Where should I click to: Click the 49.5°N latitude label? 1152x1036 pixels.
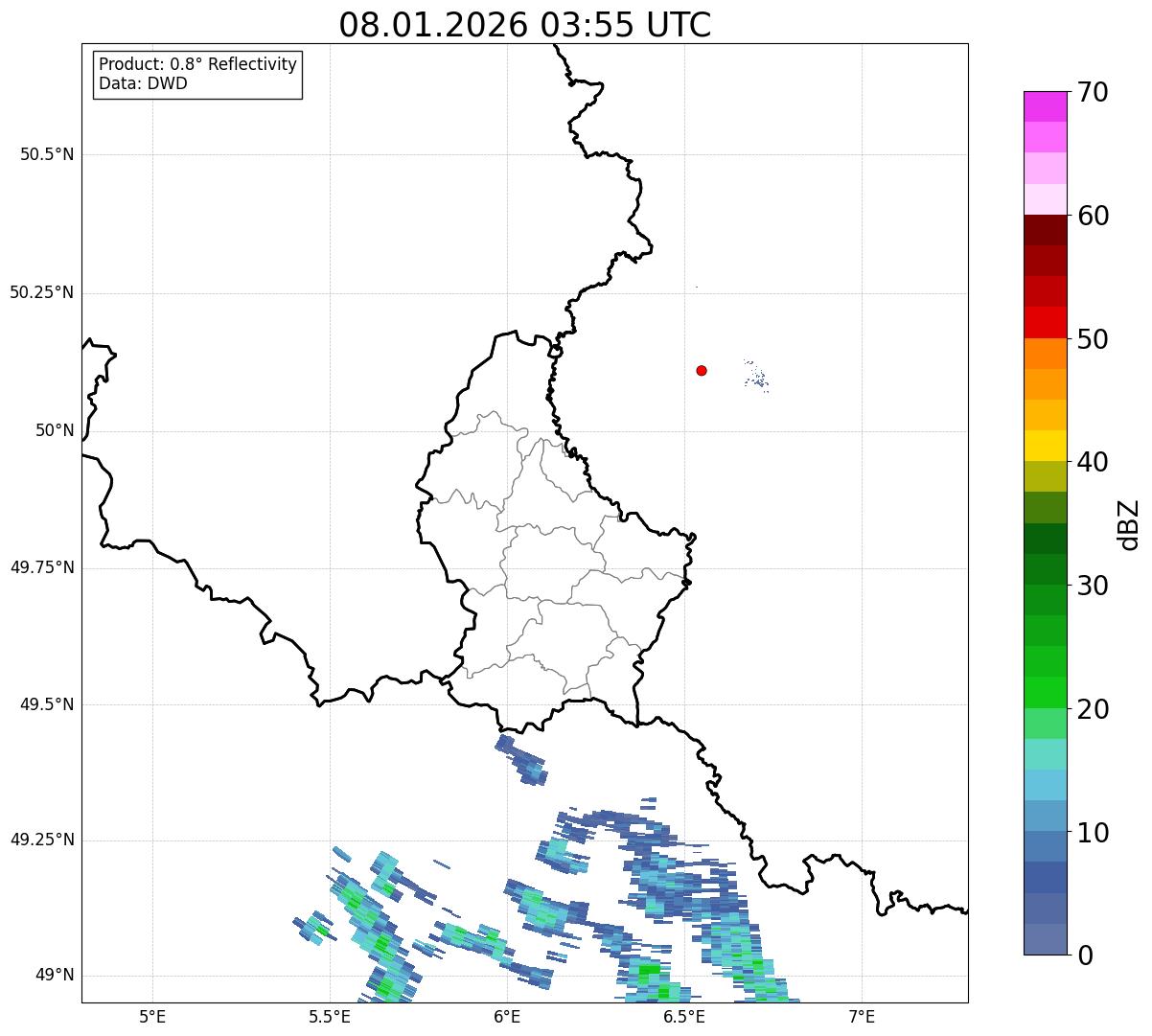point(47,704)
